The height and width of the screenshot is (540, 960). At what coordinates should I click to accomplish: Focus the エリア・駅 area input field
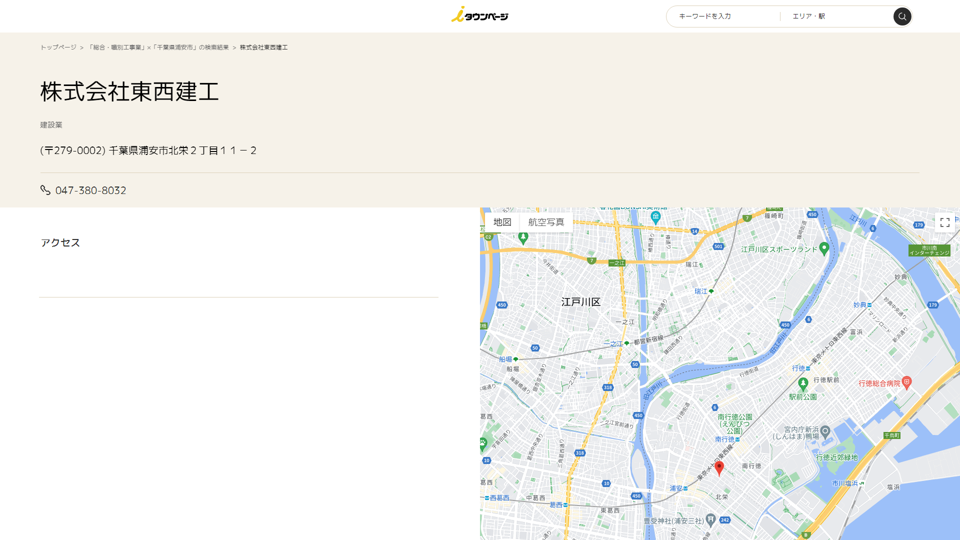[x=835, y=16]
